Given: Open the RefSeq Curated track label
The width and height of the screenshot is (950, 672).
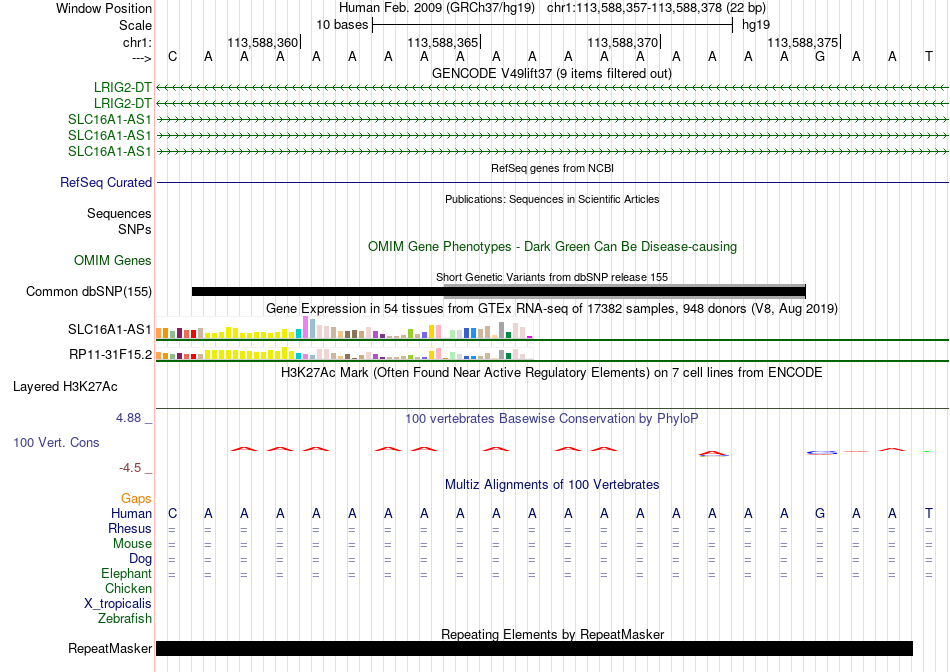Looking at the screenshot, I should click(105, 182).
